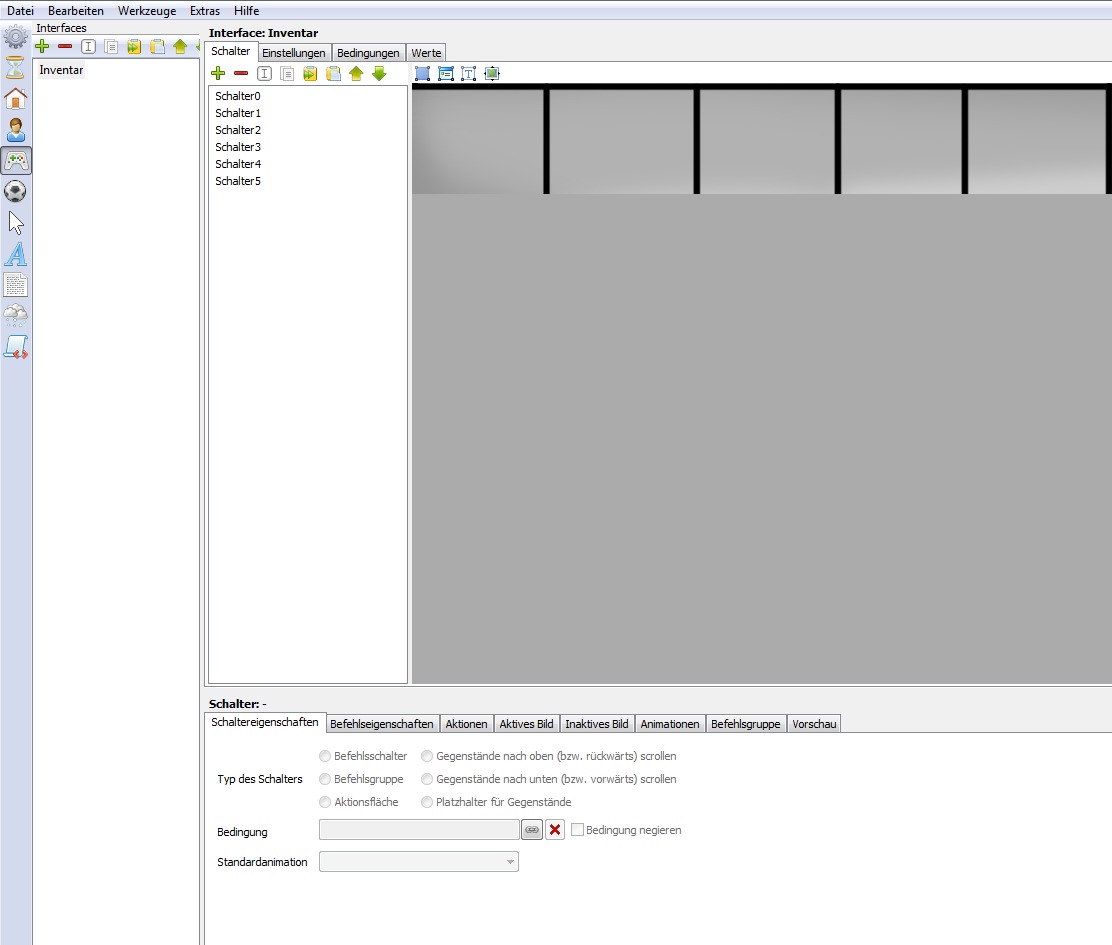Add new interface with green plus
The height and width of the screenshot is (945, 1112).
point(43,47)
